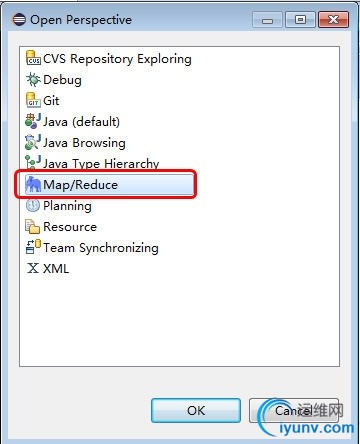Click the Git perspective icon
This screenshot has height=444, width=360.
[33, 100]
